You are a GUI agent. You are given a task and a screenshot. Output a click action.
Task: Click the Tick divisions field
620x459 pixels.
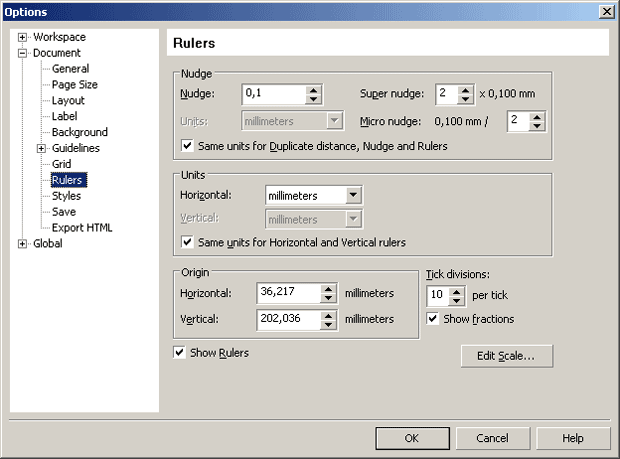(x=438, y=296)
